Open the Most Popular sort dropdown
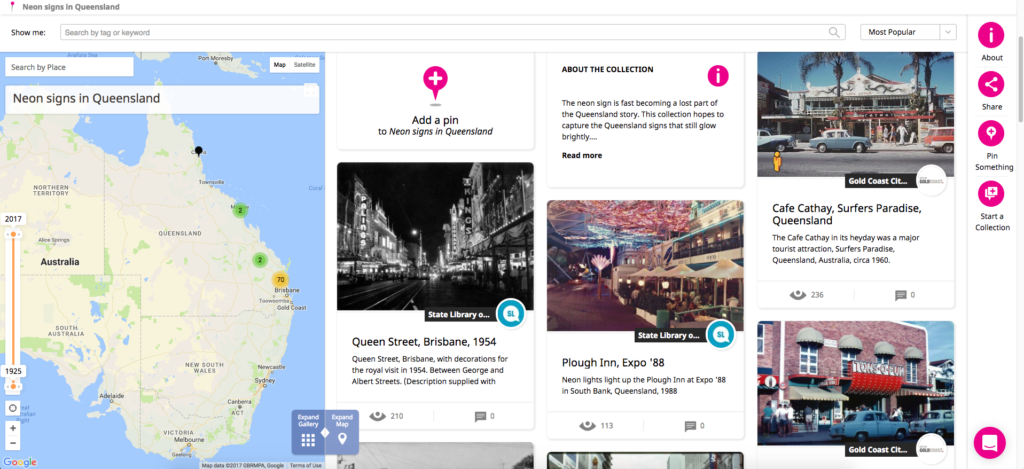This screenshot has height=469, width=1024. tap(908, 32)
